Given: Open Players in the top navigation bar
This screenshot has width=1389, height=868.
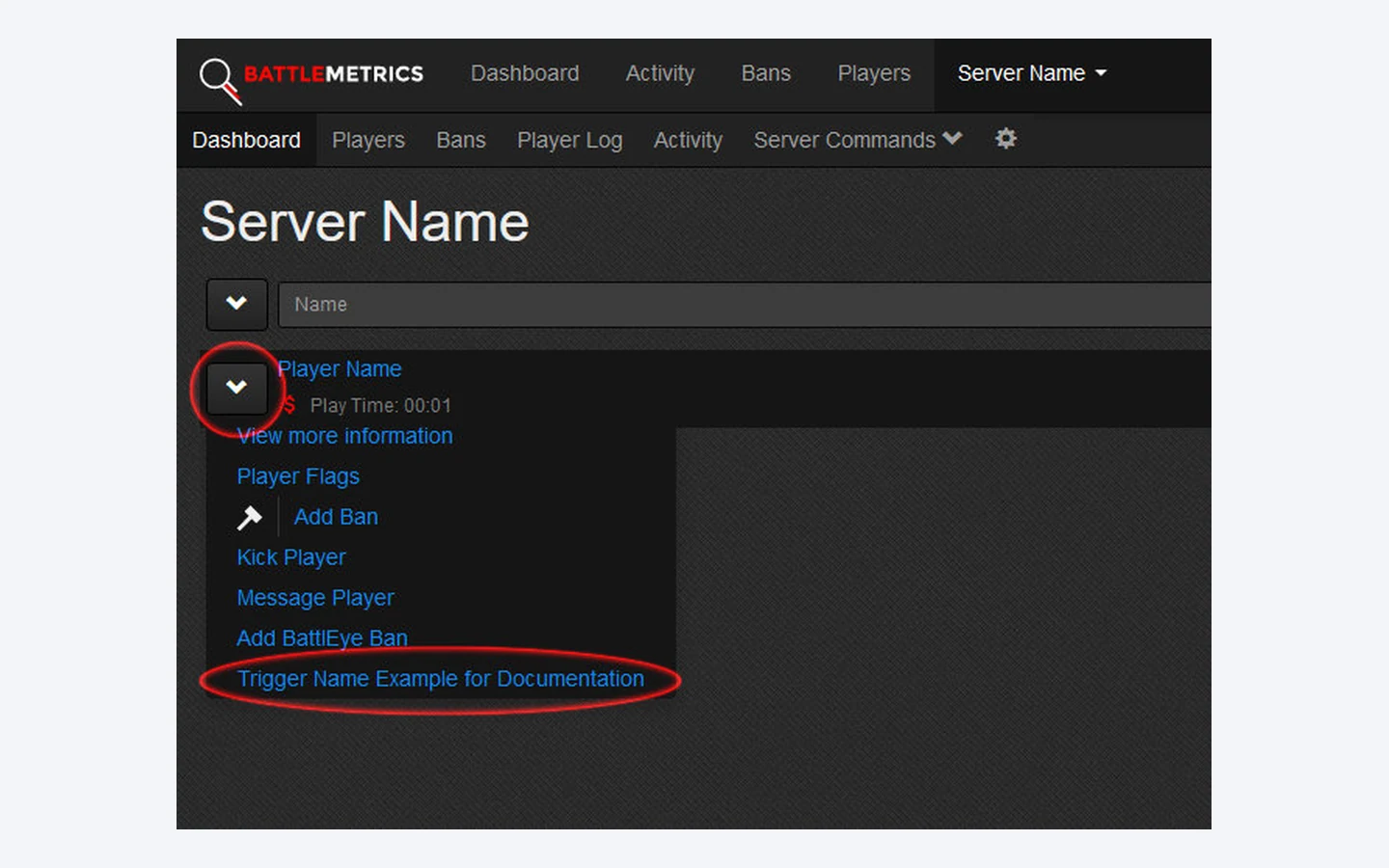Looking at the screenshot, I should pyautogui.click(x=874, y=73).
